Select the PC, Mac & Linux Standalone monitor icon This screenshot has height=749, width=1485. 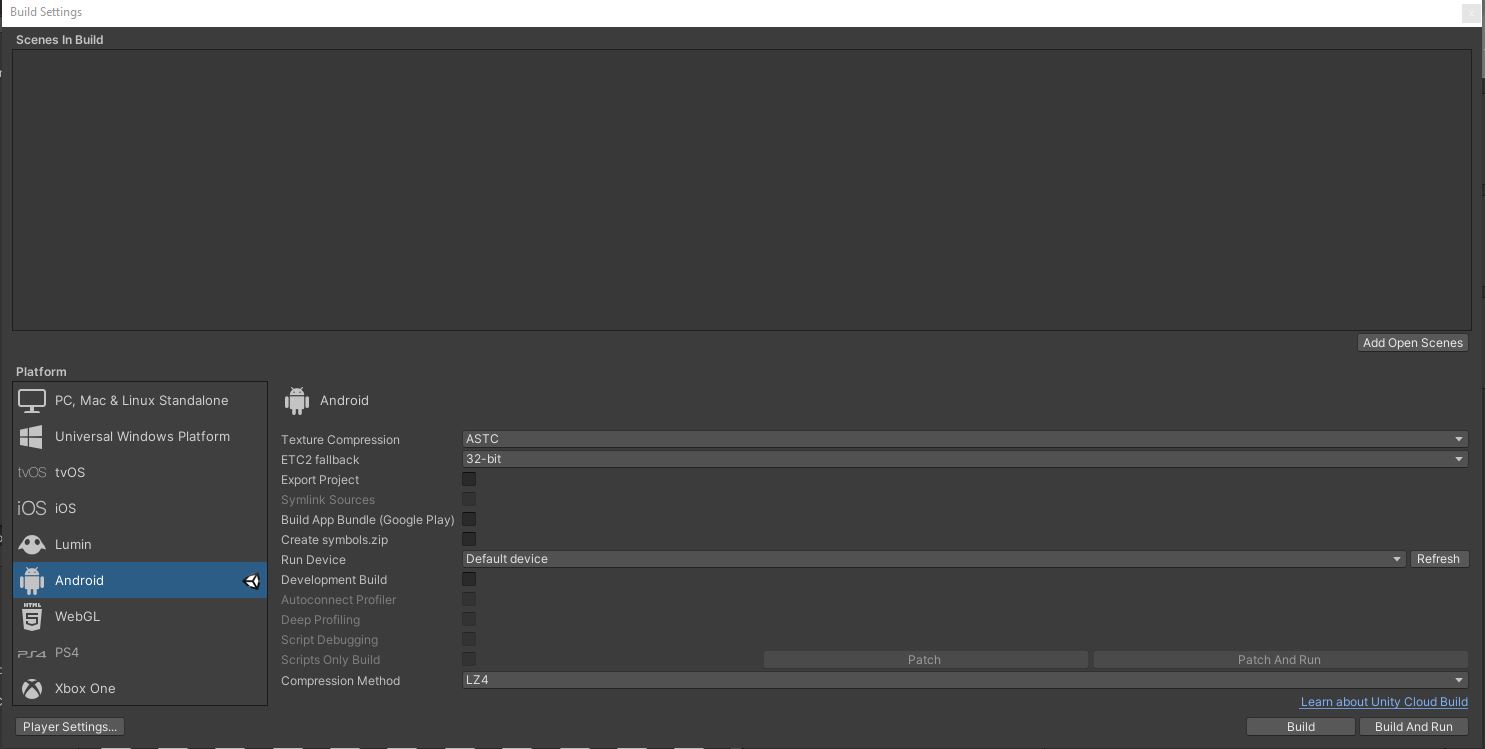(32, 401)
